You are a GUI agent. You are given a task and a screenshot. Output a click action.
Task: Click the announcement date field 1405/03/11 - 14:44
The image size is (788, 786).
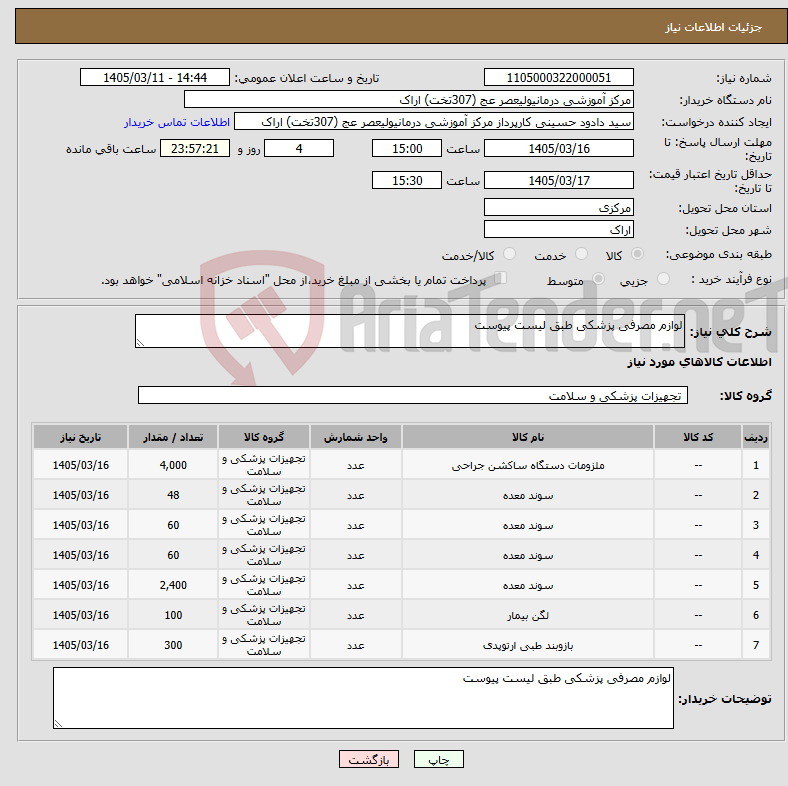click(155, 77)
